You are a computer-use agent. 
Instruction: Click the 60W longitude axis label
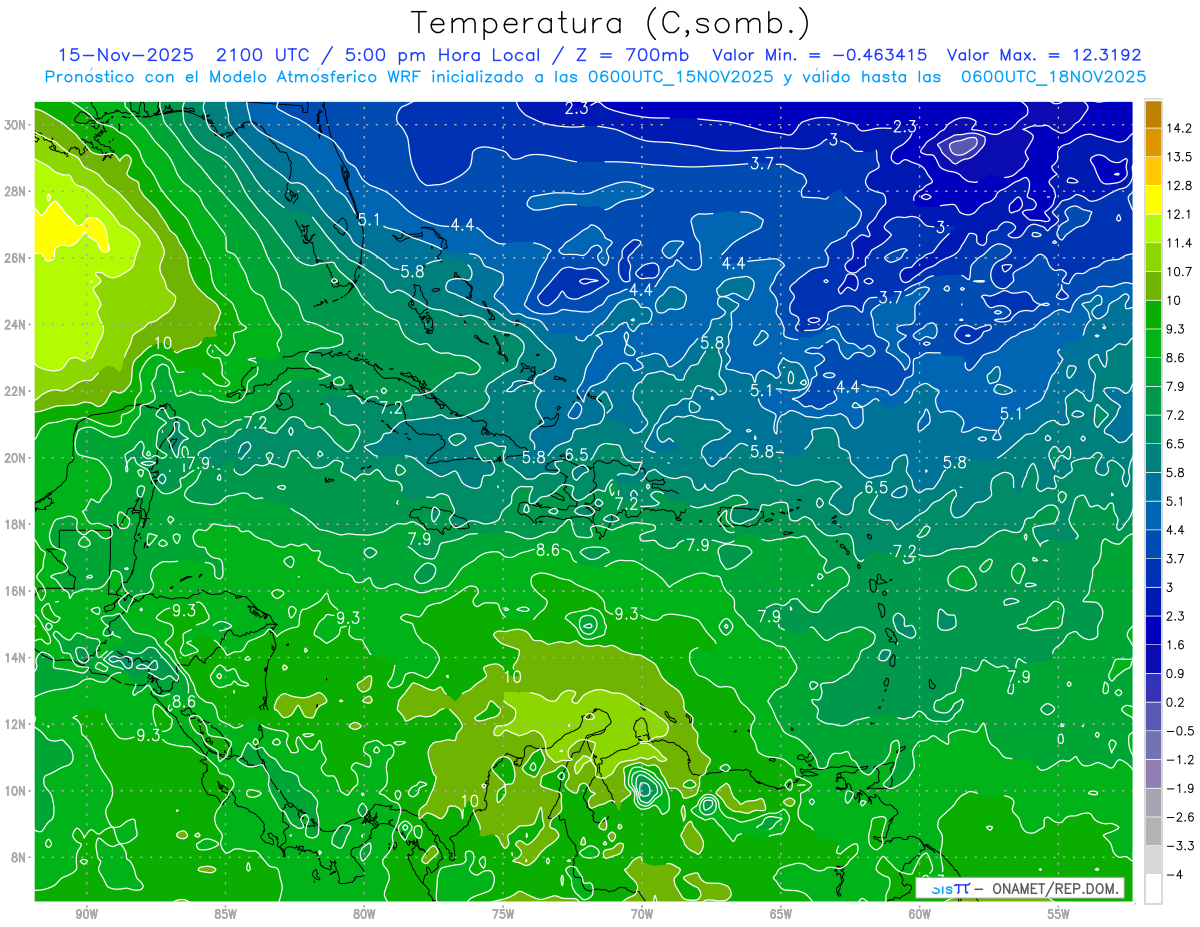point(920,914)
